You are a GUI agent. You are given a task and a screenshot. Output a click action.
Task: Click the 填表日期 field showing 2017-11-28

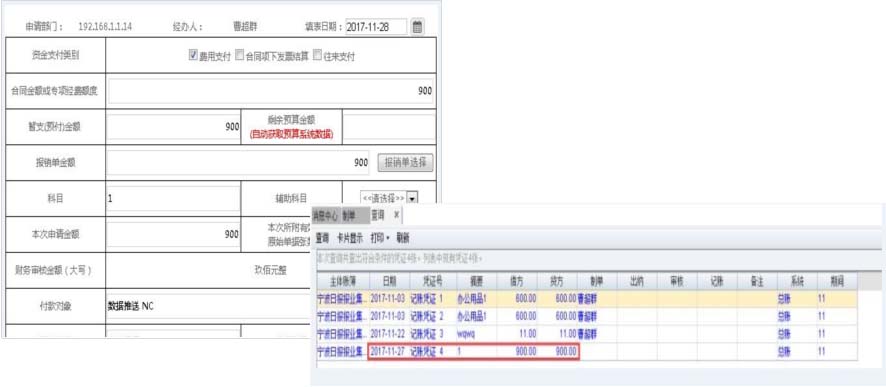[376, 27]
